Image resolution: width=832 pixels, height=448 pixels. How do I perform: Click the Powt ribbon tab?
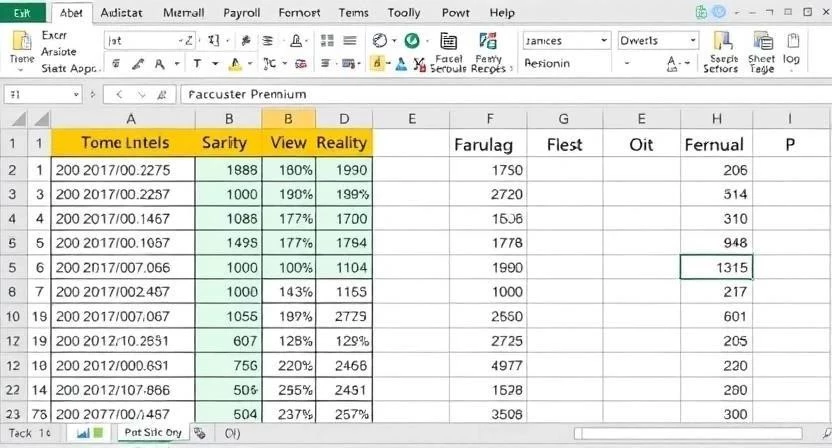[456, 13]
